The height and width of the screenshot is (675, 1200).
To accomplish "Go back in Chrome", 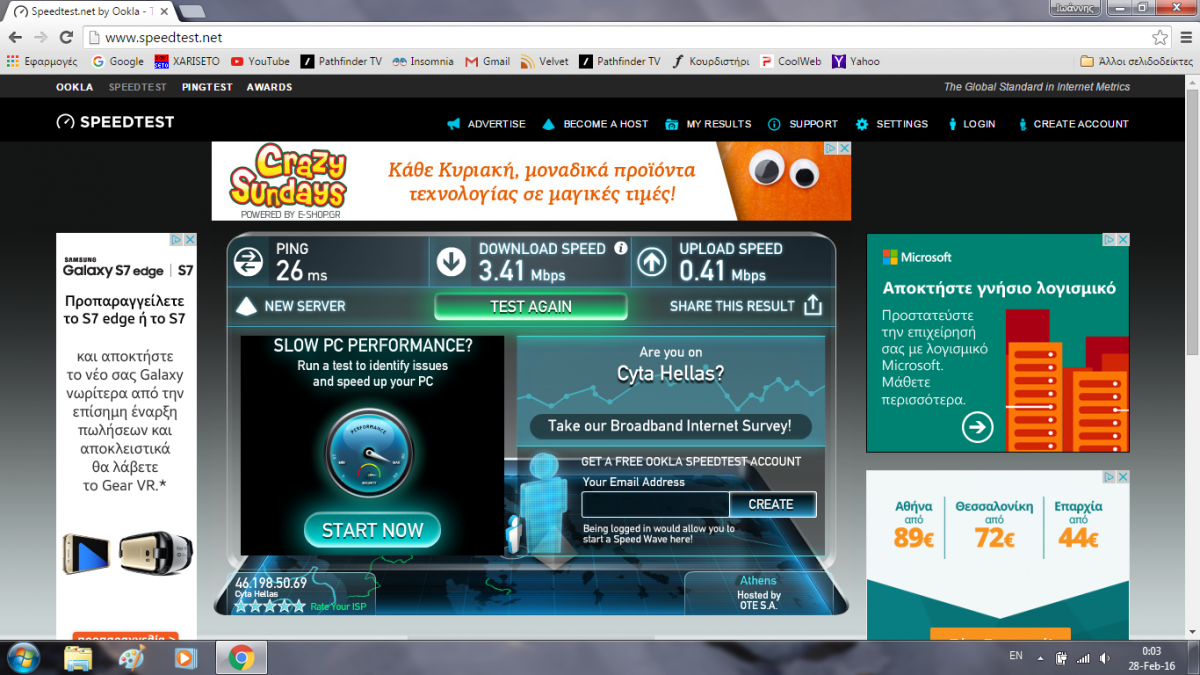I will tap(15, 37).
